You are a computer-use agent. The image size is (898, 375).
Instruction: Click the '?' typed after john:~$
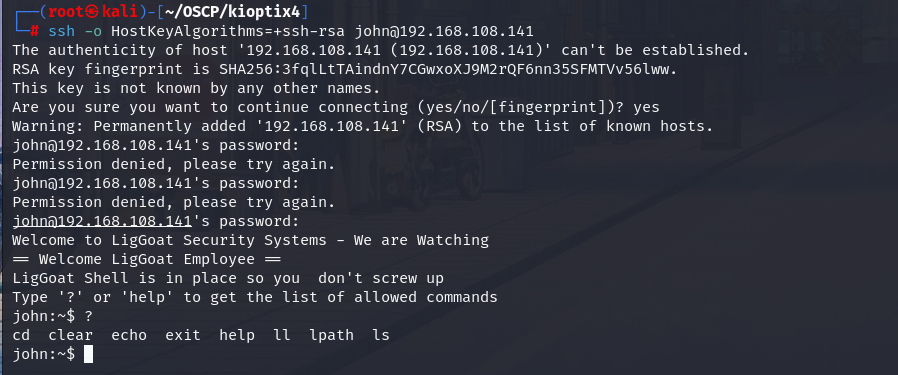tap(88, 316)
